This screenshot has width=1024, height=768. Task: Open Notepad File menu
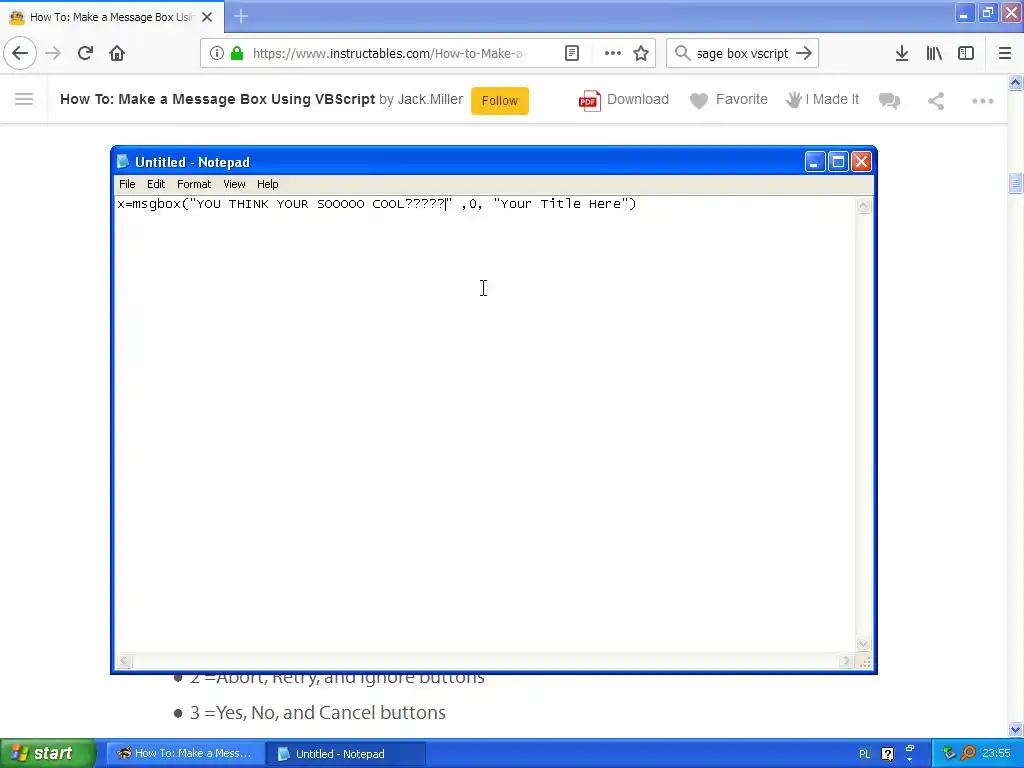[127, 184]
